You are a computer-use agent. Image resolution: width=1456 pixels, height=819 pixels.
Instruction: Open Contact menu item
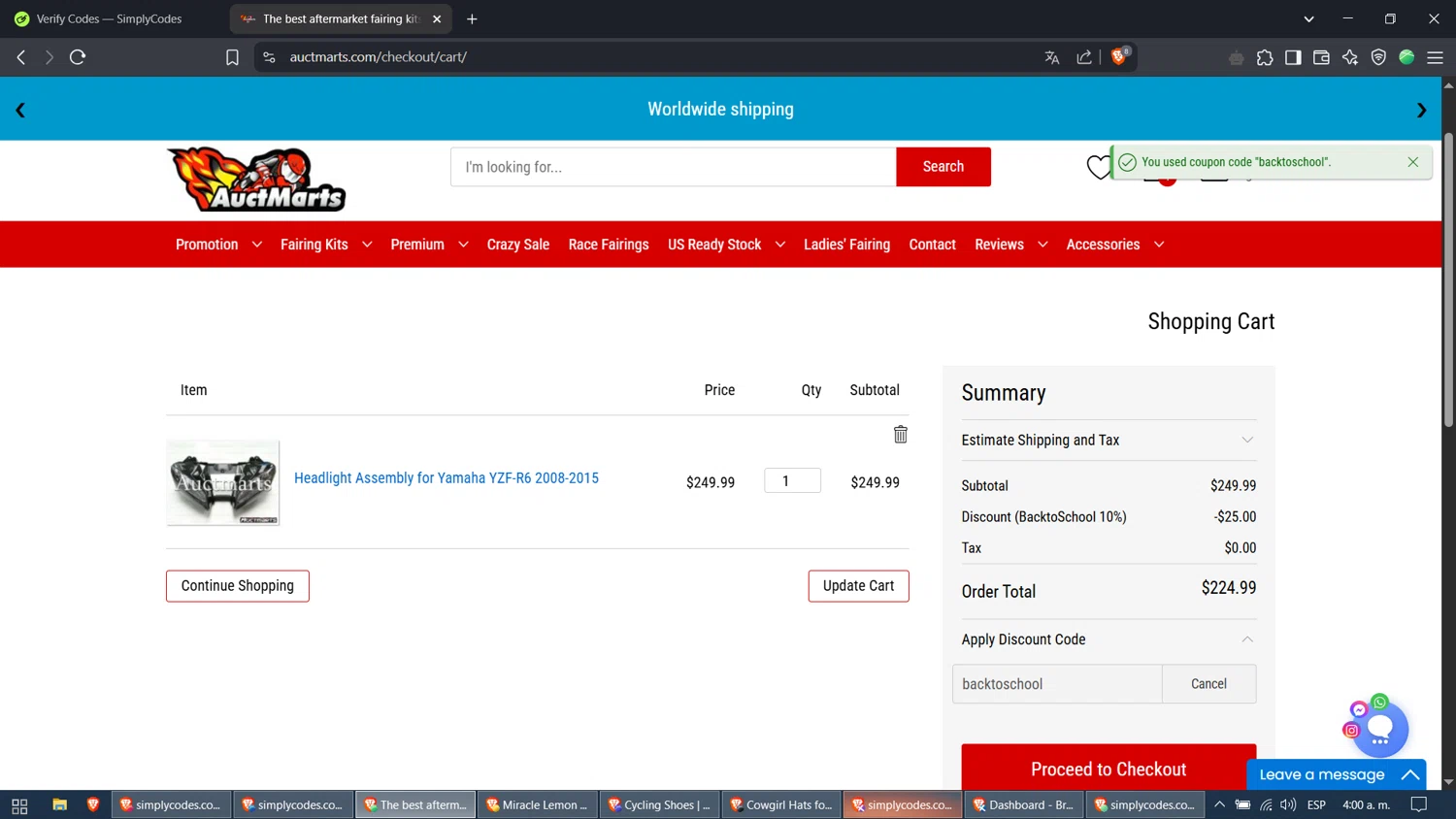click(x=933, y=245)
